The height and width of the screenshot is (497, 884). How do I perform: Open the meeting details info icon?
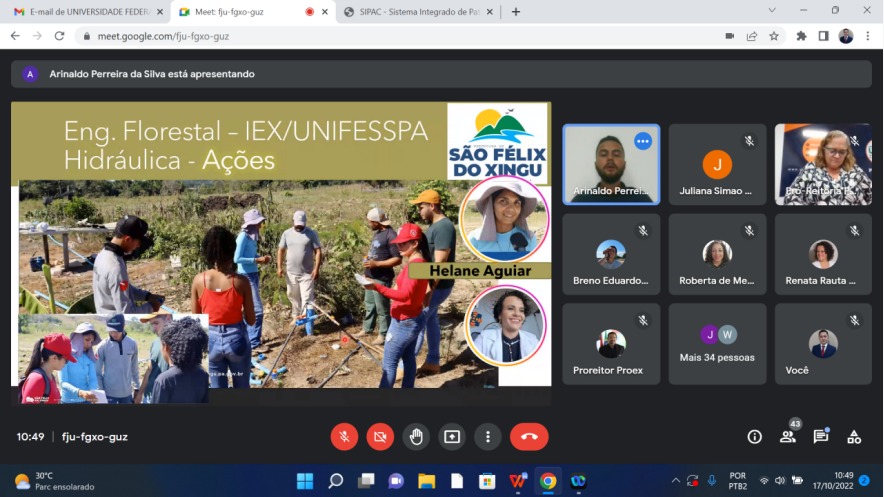[755, 437]
